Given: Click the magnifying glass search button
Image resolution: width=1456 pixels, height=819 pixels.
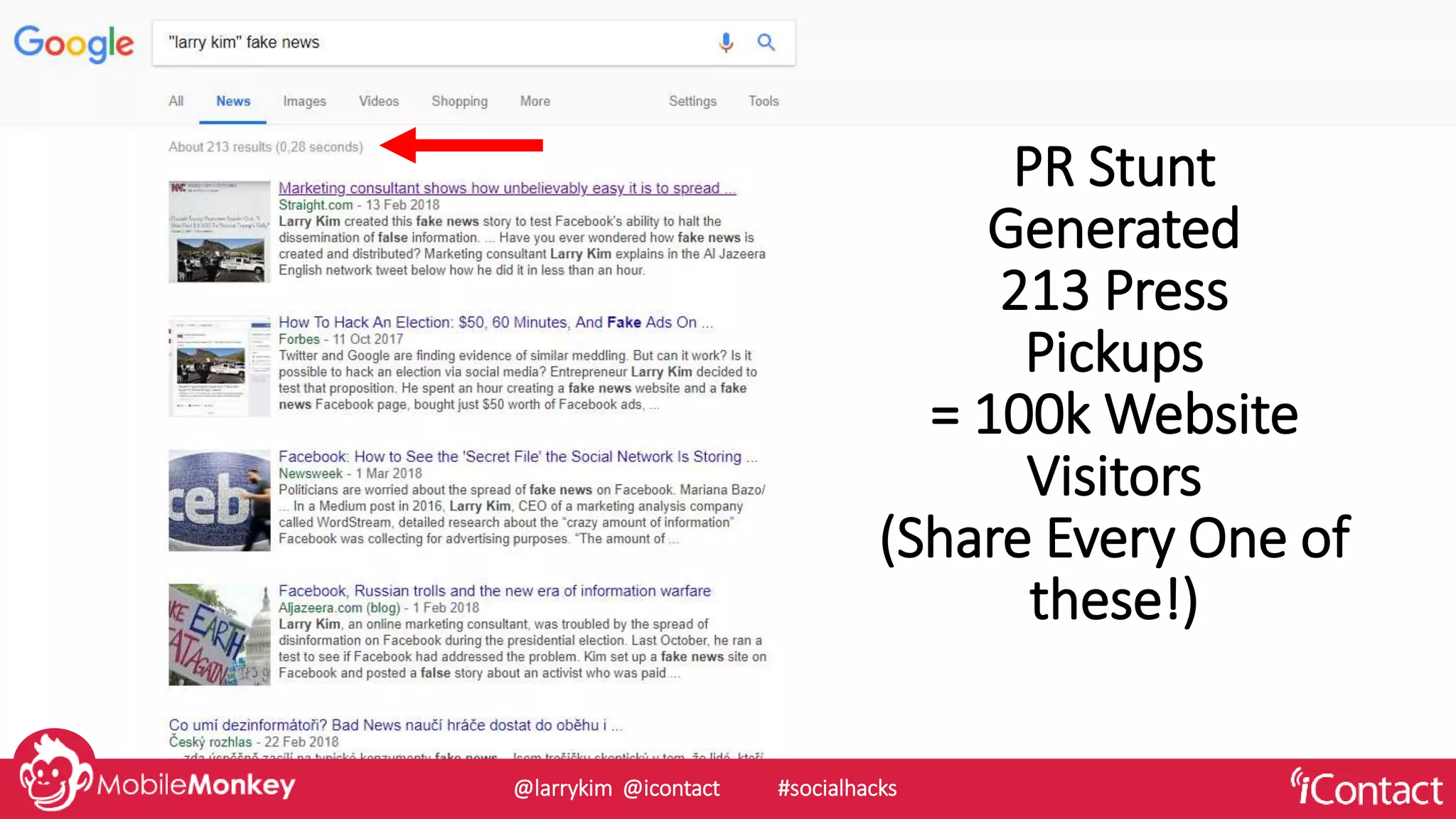Looking at the screenshot, I should click(x=766, y=43).
